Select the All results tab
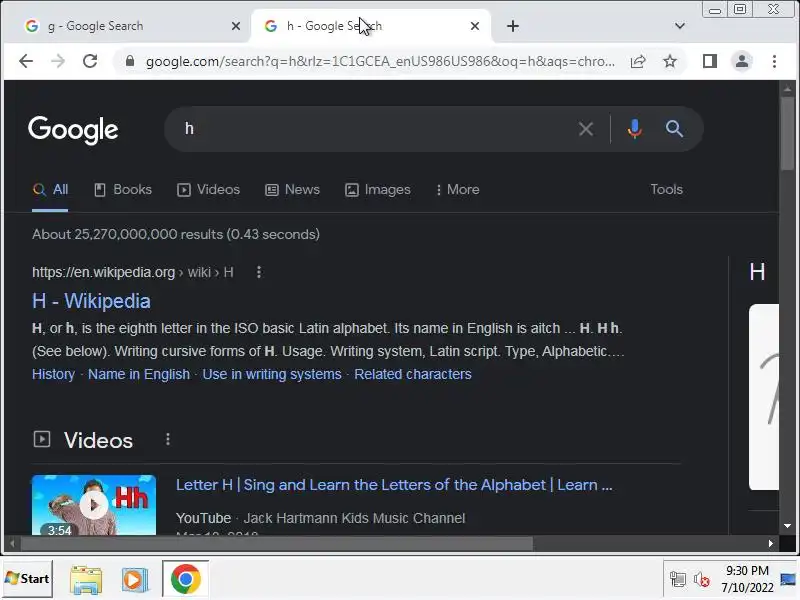 [x=50, y=189]
